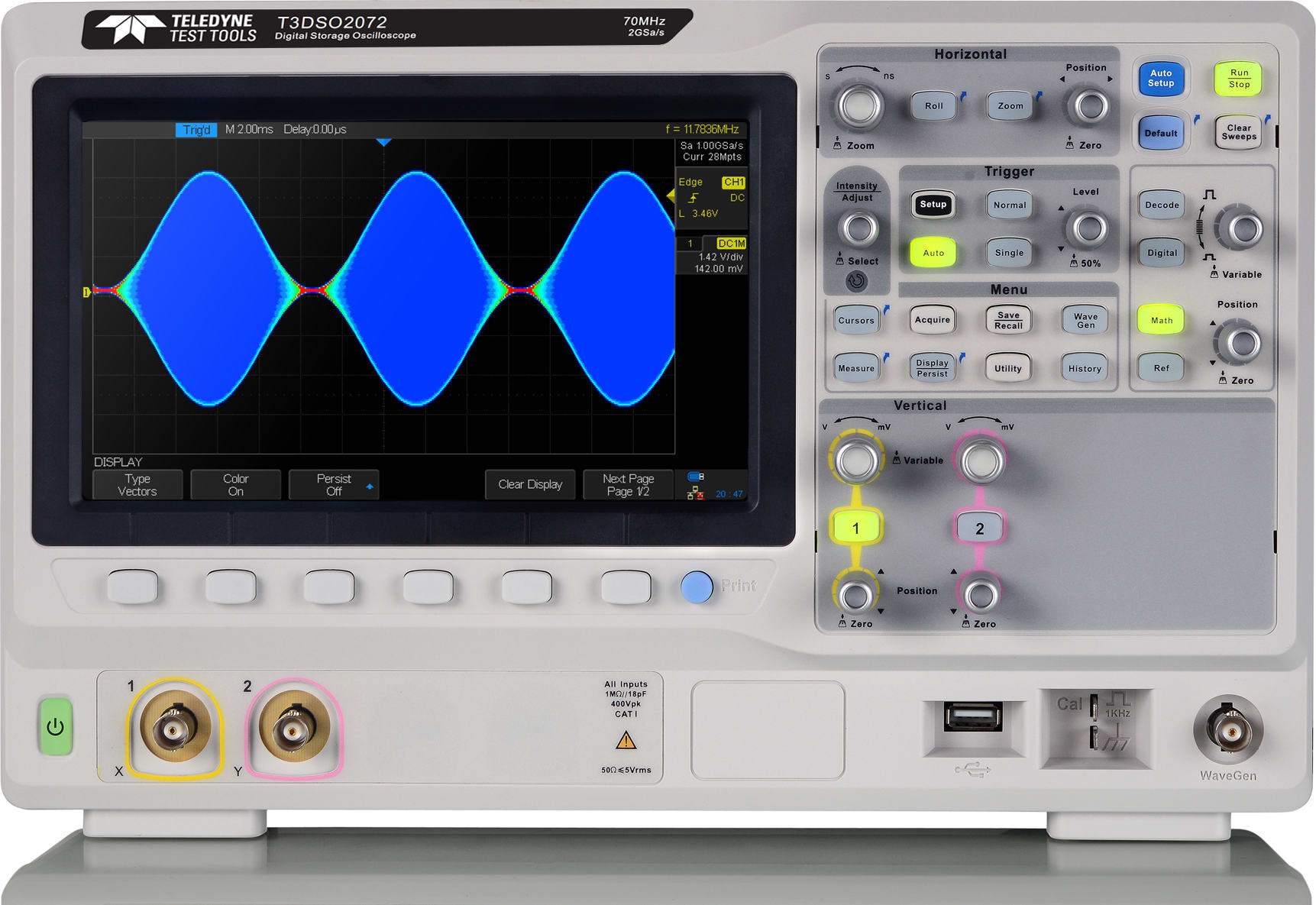The image size is (1316, 905).
Task: Click the trigger position marker atop the waveform
Action: pyautogui.click(x=383, y=142)
